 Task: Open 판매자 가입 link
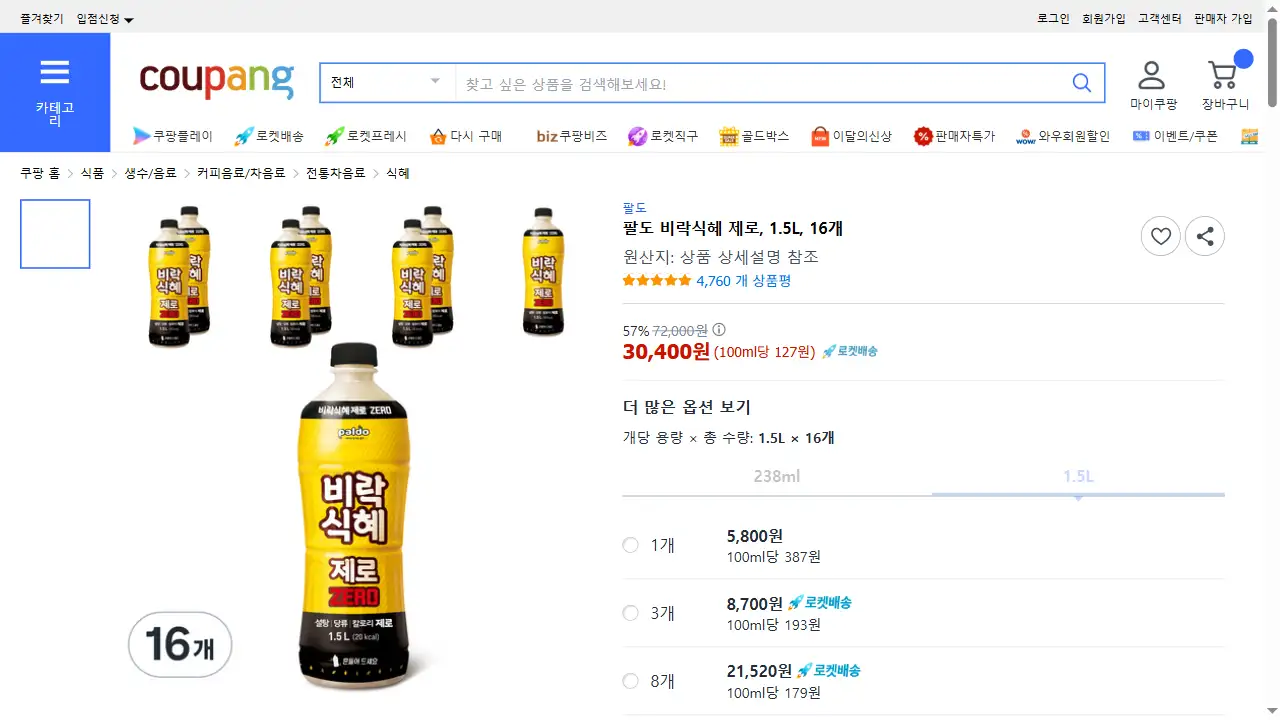point(1223,19)
